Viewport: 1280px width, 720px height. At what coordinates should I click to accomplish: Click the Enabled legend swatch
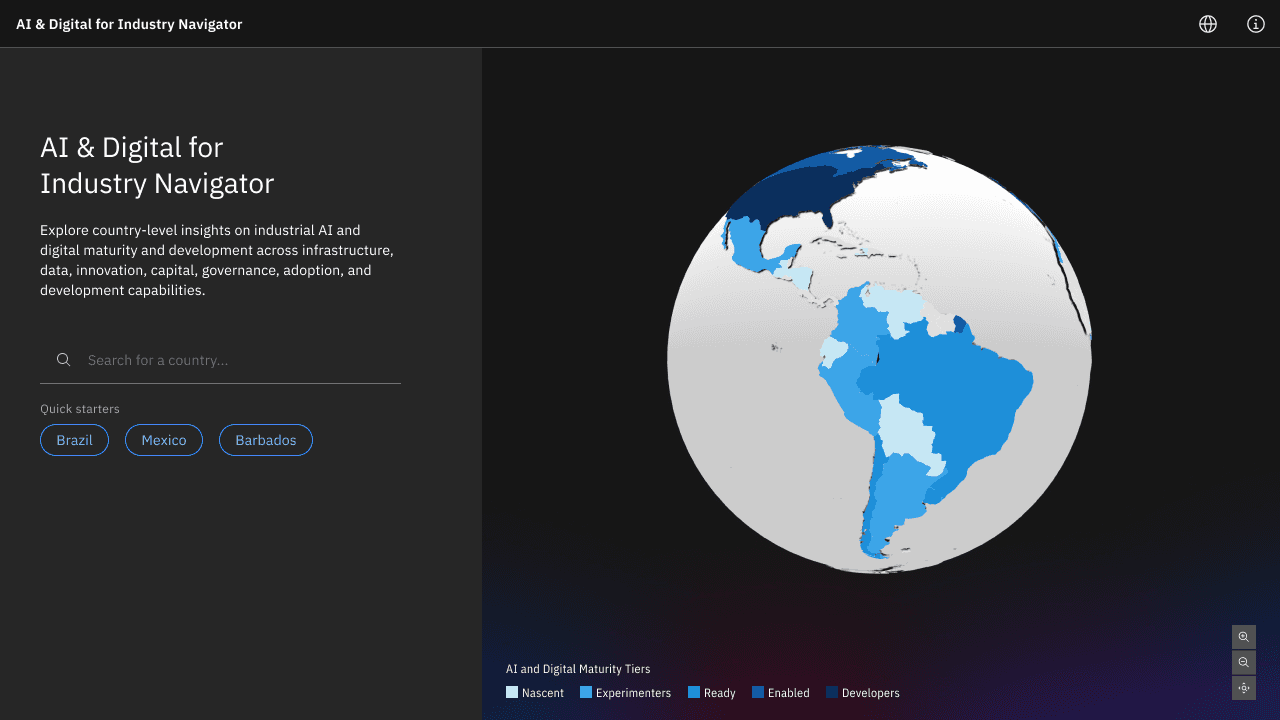(758, 692)
